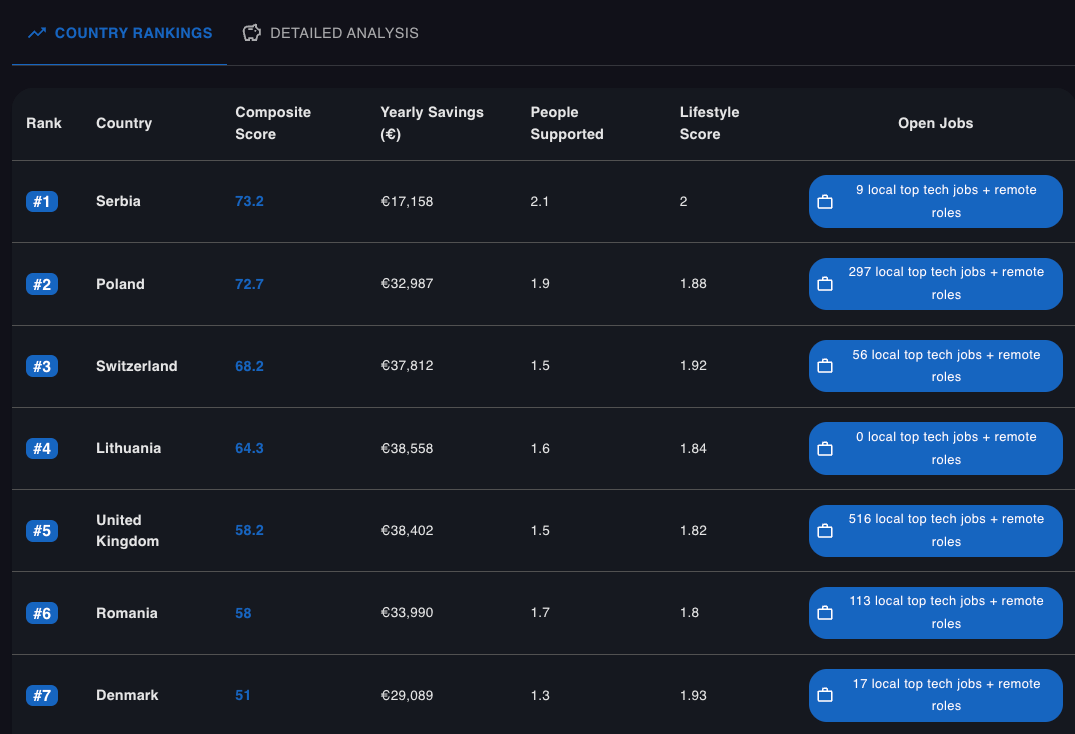Click the briefcase icon in Romania's jobs button

(825, 613)
